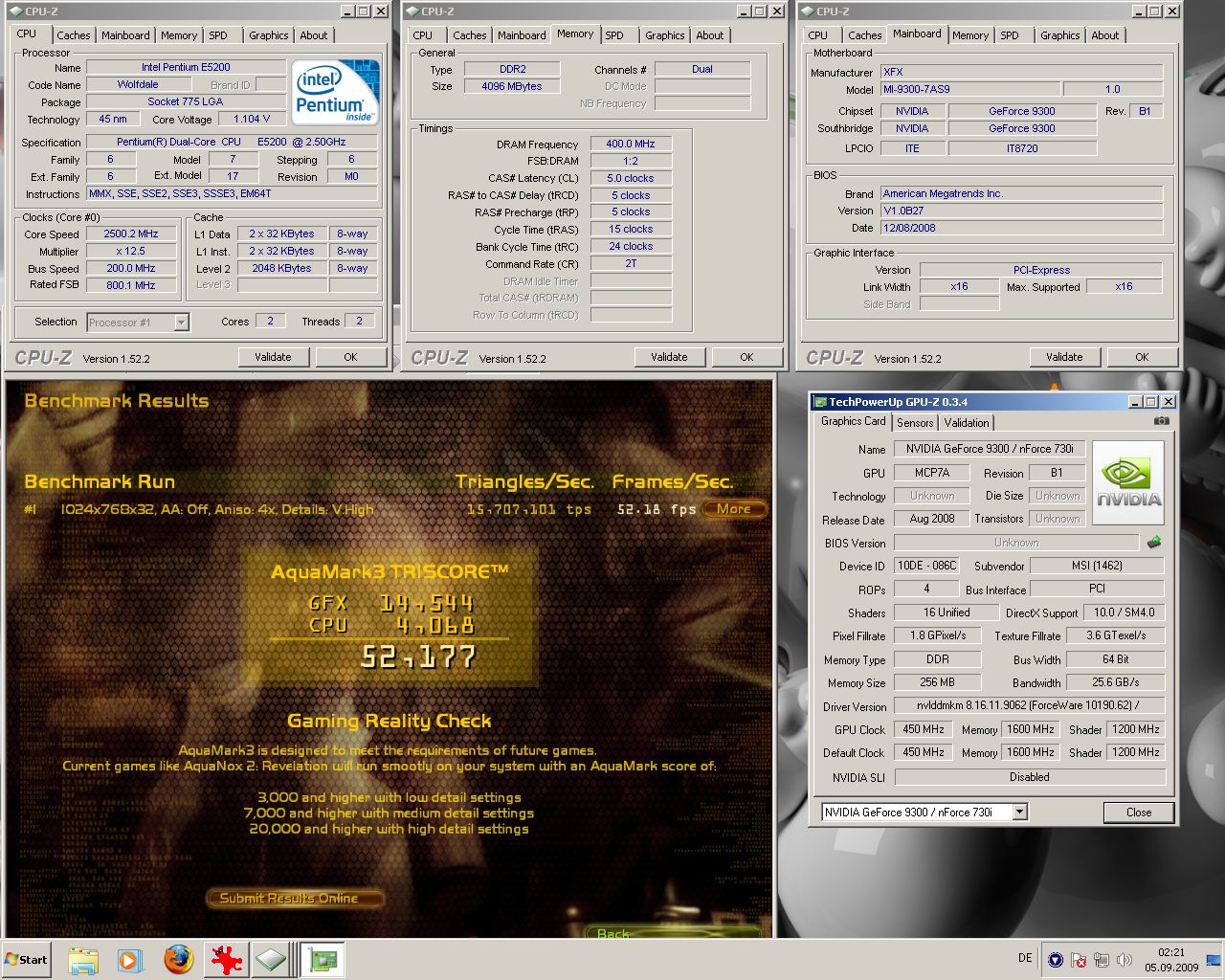Switch to the GPU-Z Validation tab
Viewport: 1225px width, 980px height.
(967, 423)
